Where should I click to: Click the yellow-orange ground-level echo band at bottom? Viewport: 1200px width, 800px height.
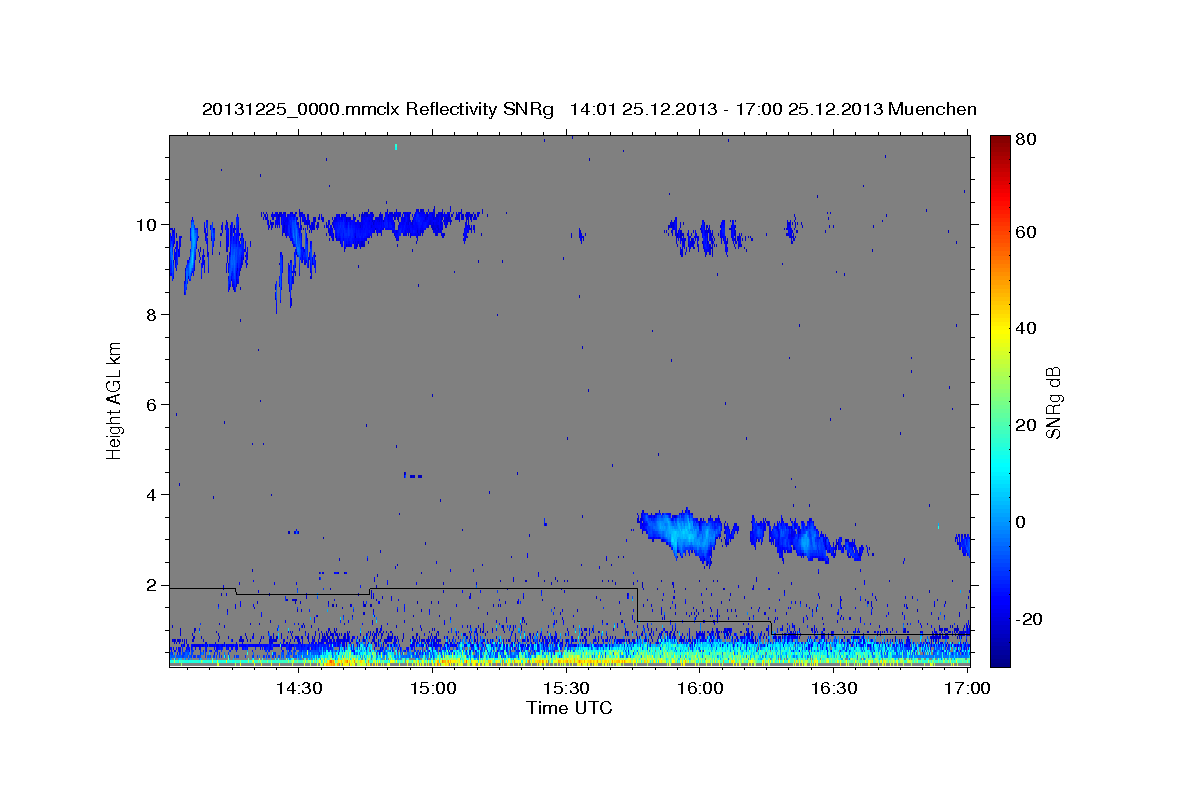[x=569, y=659]
